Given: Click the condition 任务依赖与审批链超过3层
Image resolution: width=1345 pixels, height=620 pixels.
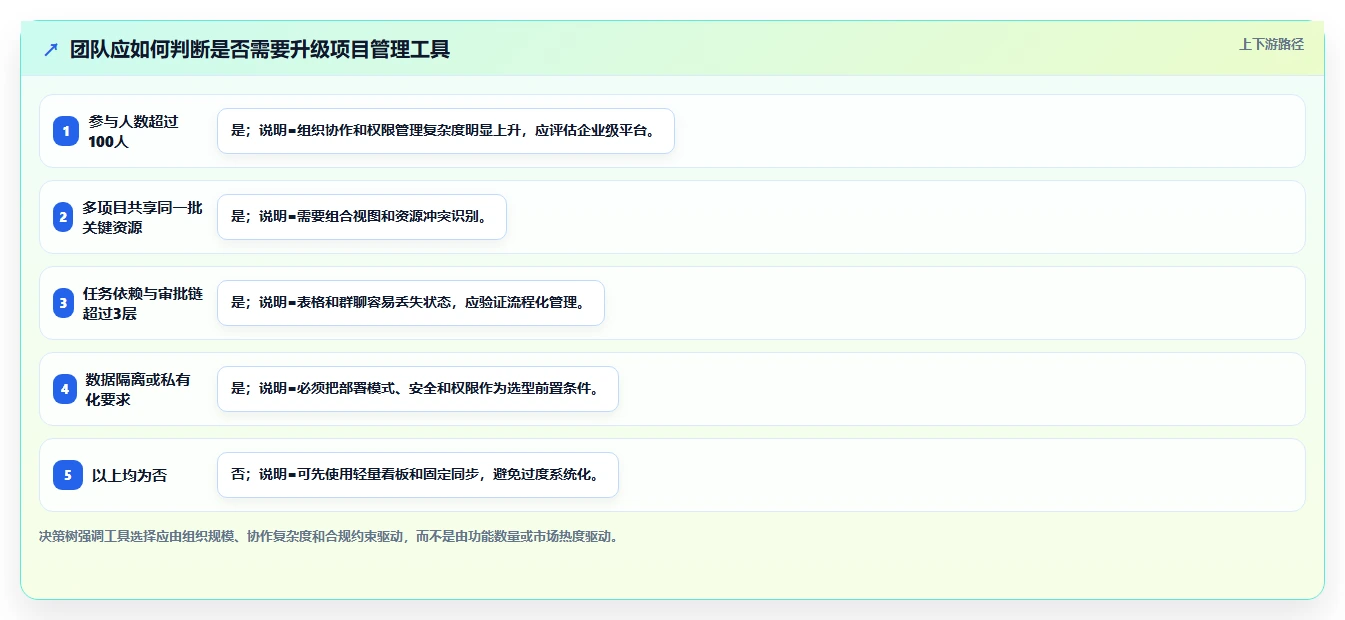Looking at the screenshot, I should (143, 303).
